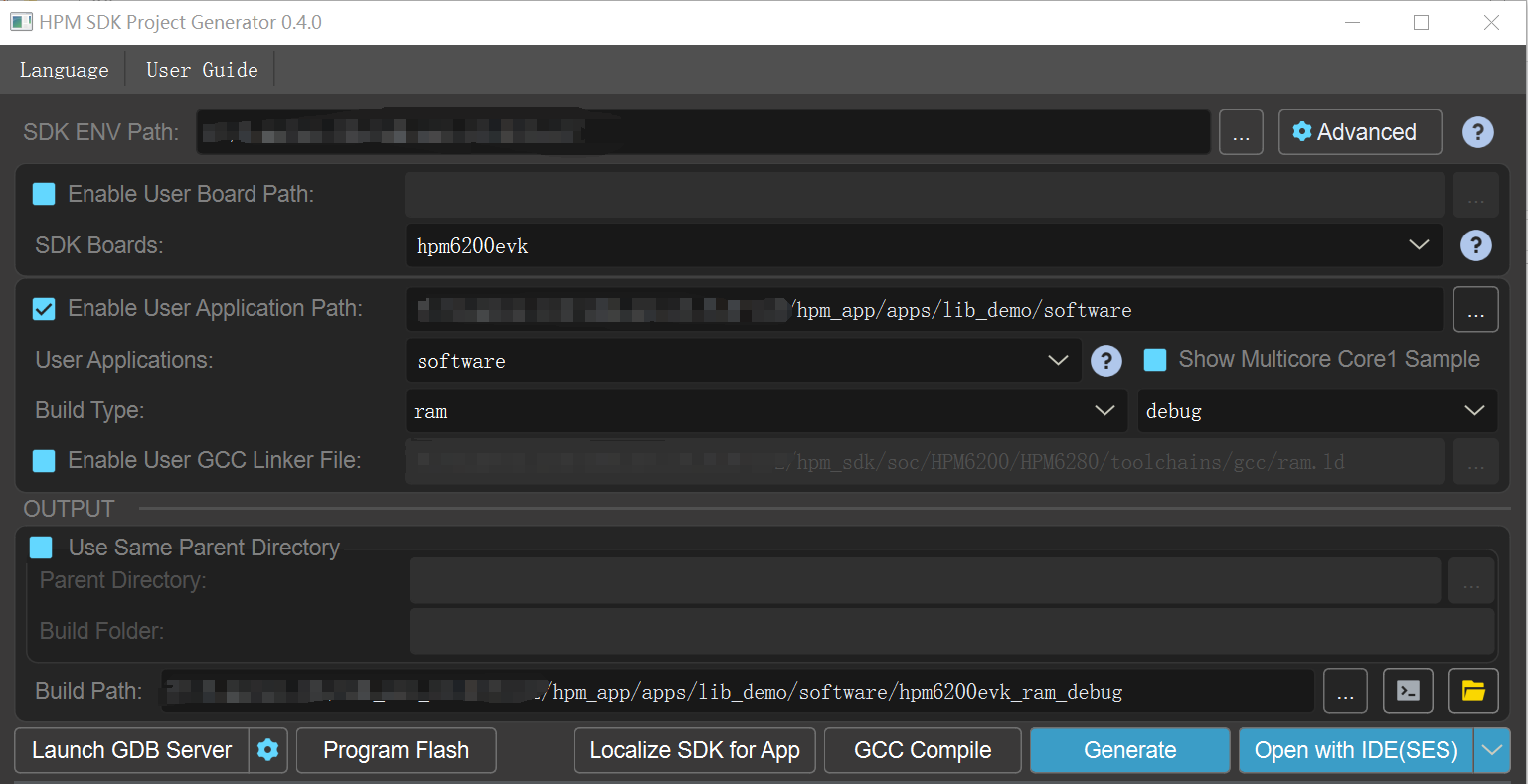
Task: Click the Generate button
Action: point(1130,750)
